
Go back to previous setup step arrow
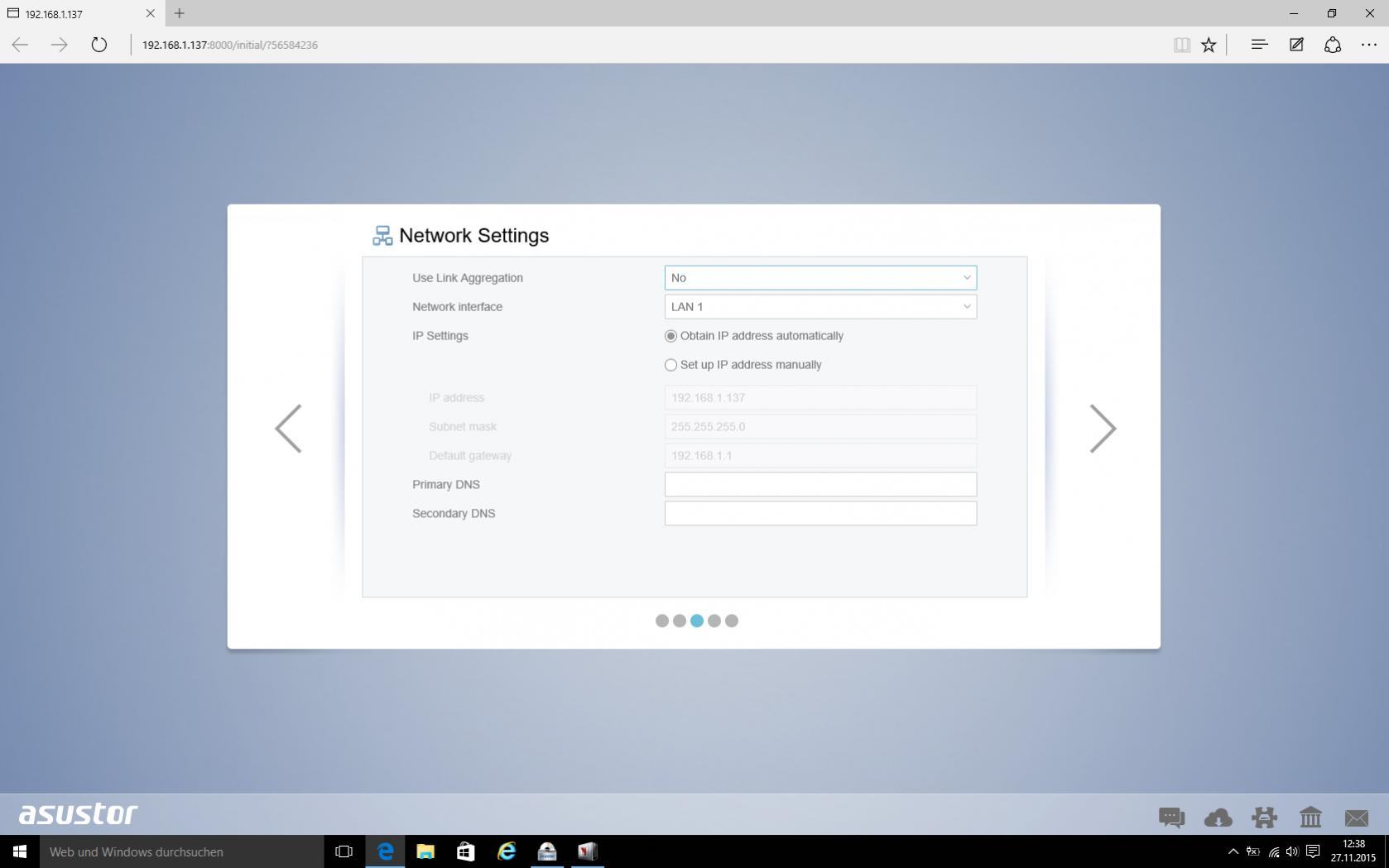pos(288,429)
